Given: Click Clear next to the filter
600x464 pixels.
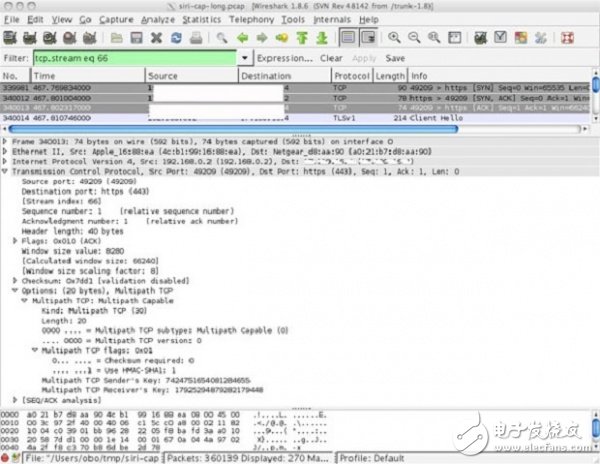Looking at the screenshot, I should pos(331,59).
